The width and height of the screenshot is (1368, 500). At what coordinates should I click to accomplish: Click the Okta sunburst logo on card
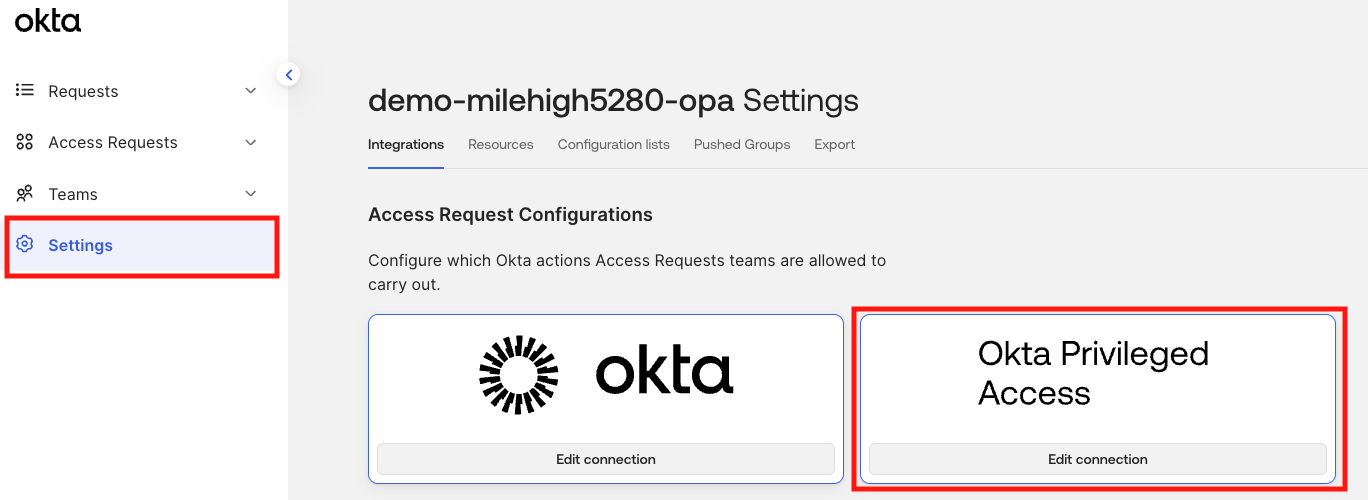518,375
